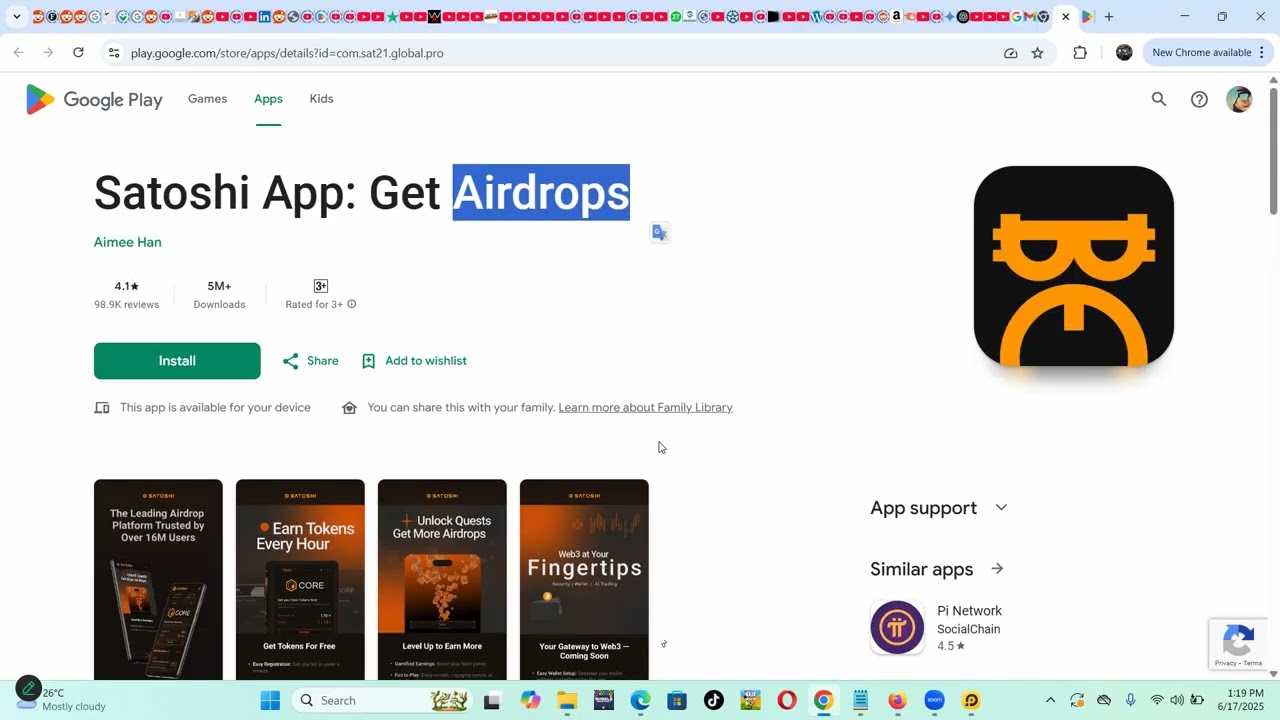
Task: Switch to the Gmail browser tab
Action: tap(1029, 17)
